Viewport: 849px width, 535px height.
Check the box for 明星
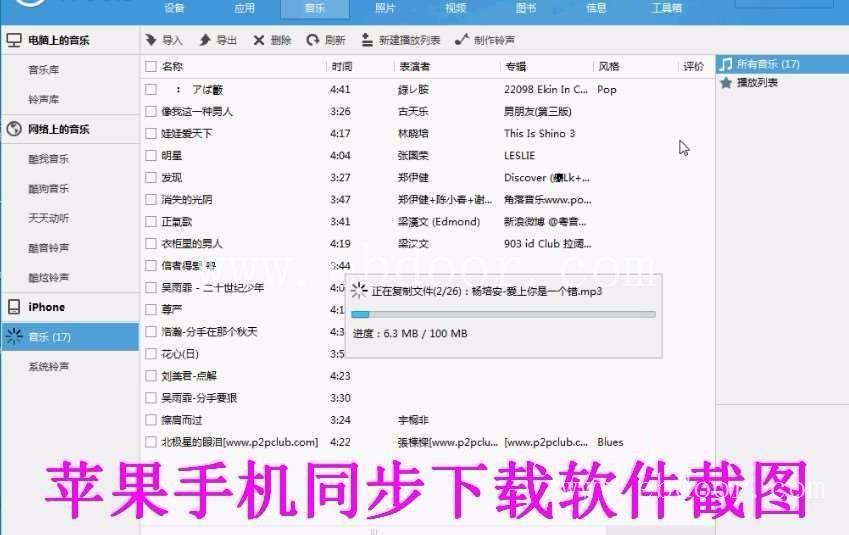tap(151, 155)
